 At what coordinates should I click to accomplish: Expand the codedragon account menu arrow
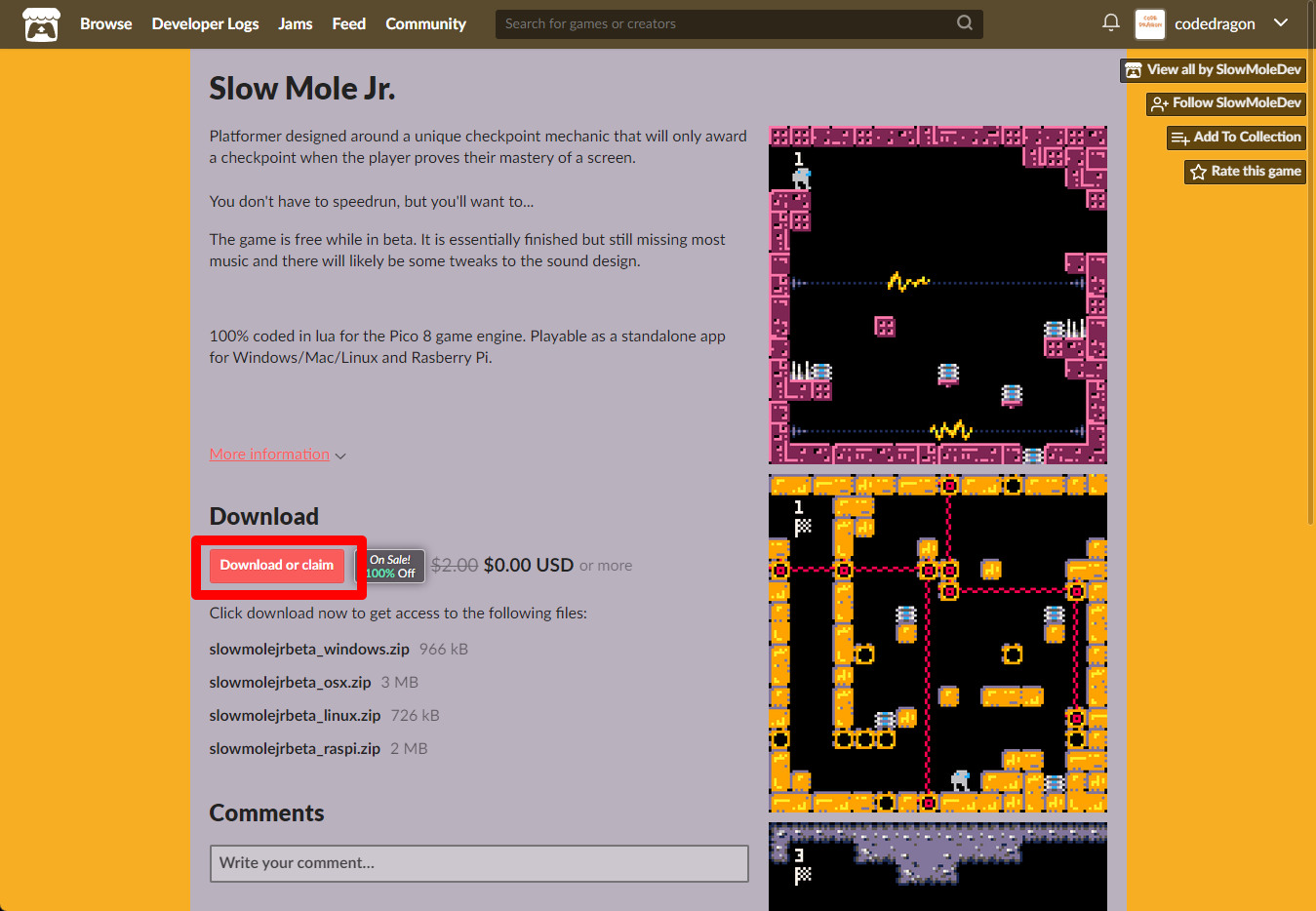[1281, 23]
